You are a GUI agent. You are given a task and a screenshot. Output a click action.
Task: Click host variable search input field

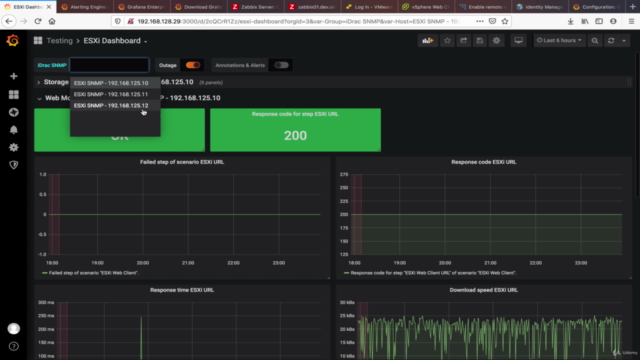tap(109, 65)
